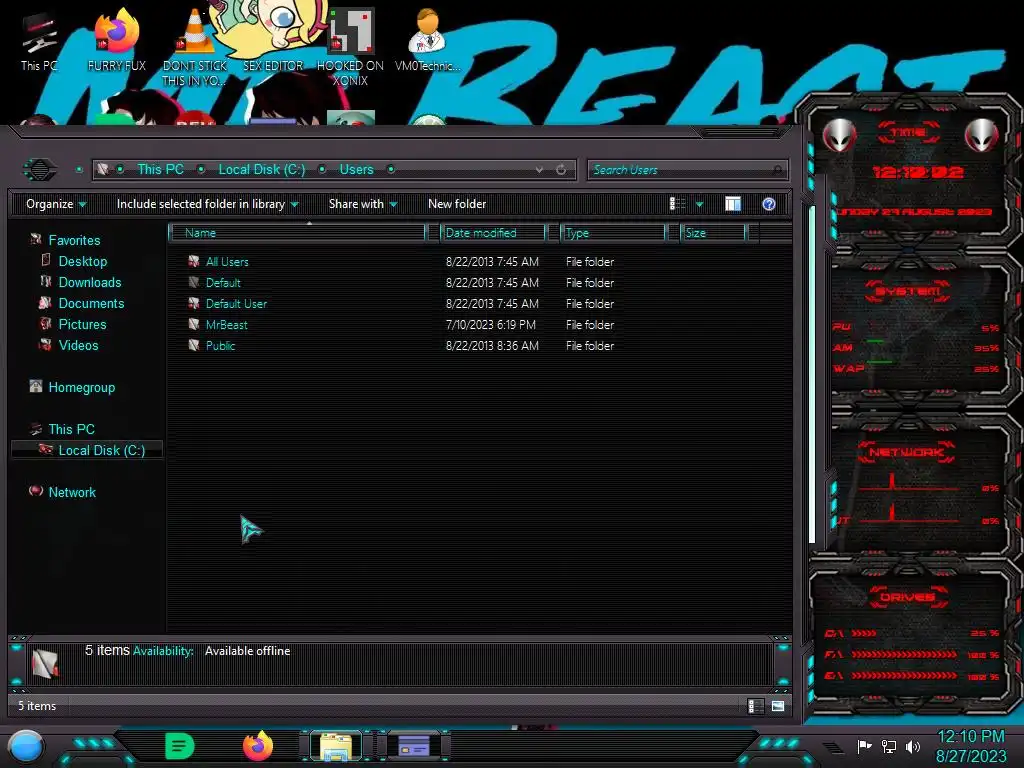Viewport: 1024px width, 768px height.
Task: Select Pictures in Favorites
Action: [x=82, y=325]
